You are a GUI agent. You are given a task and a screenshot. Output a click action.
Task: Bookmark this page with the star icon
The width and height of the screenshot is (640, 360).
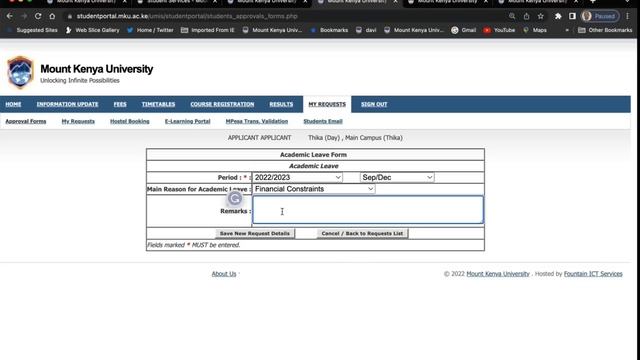tap(541, 16)
